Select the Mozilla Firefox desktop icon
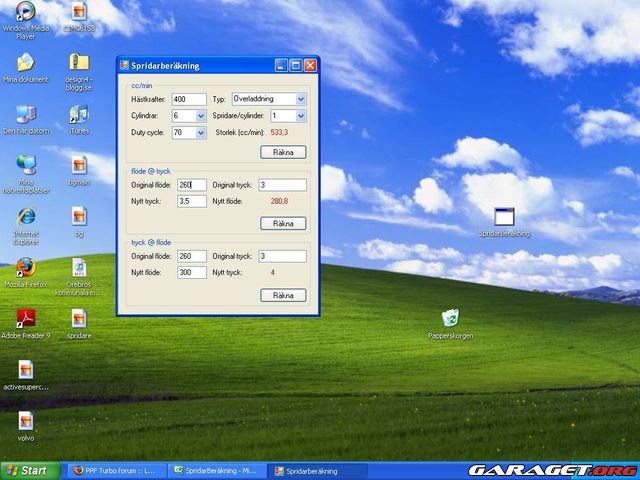Screen dimensions: 640x480 tap(25, 268)
